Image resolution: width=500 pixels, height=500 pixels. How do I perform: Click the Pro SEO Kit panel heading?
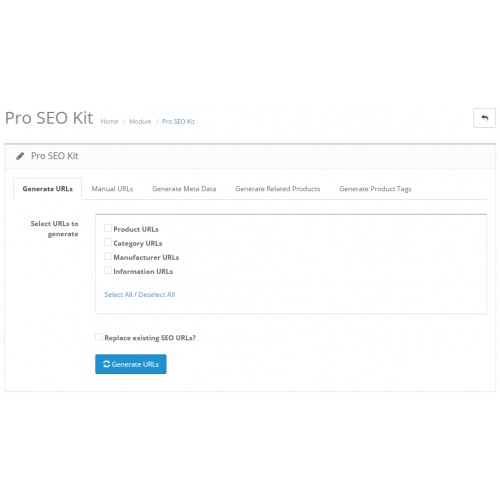click(x=55, y=156)
